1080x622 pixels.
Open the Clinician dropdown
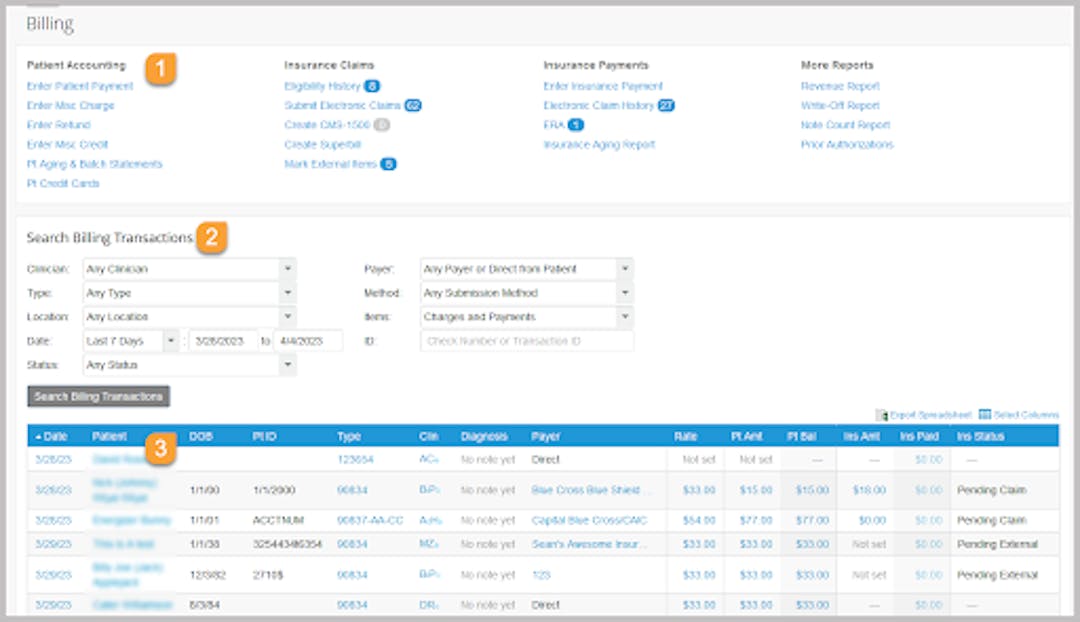coord(188,269)
